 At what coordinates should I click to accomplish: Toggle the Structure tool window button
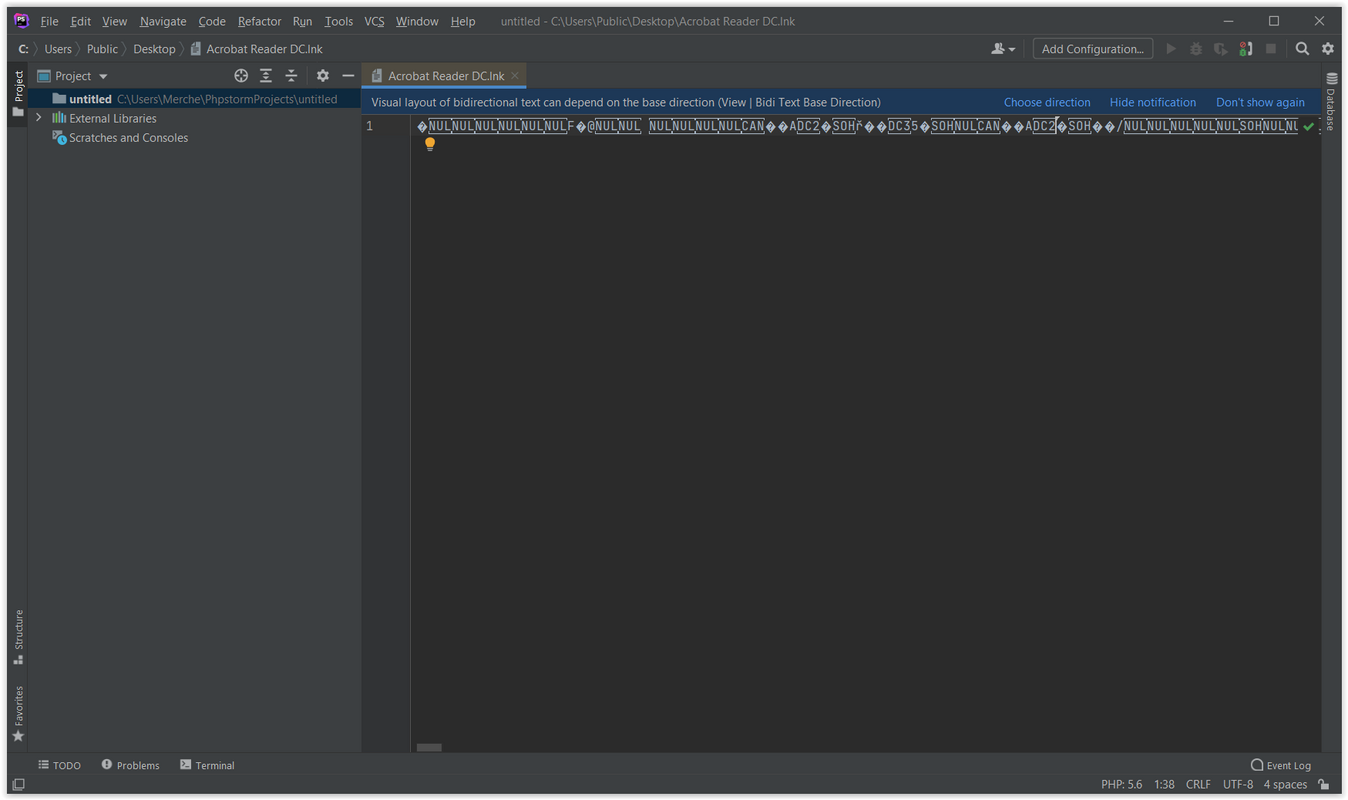18,637
